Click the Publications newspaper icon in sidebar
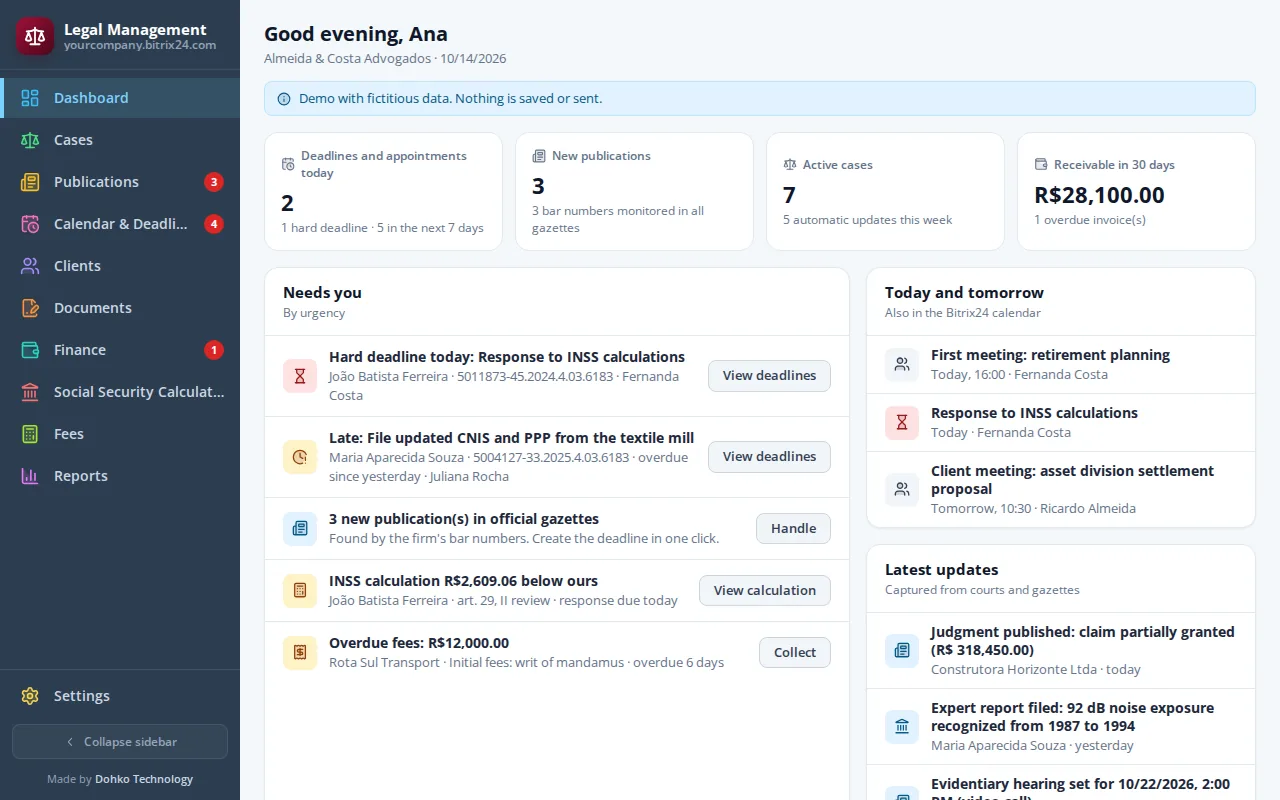The image size is (1280, 800). [30, 182]
